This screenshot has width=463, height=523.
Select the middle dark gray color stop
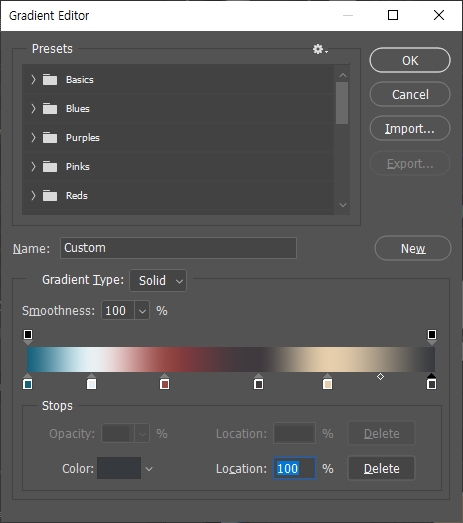[259, 382]
